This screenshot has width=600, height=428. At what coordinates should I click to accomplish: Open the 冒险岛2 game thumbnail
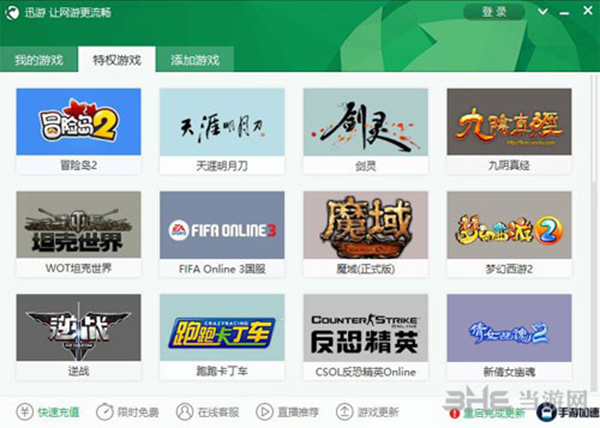[x=78, y=122]
